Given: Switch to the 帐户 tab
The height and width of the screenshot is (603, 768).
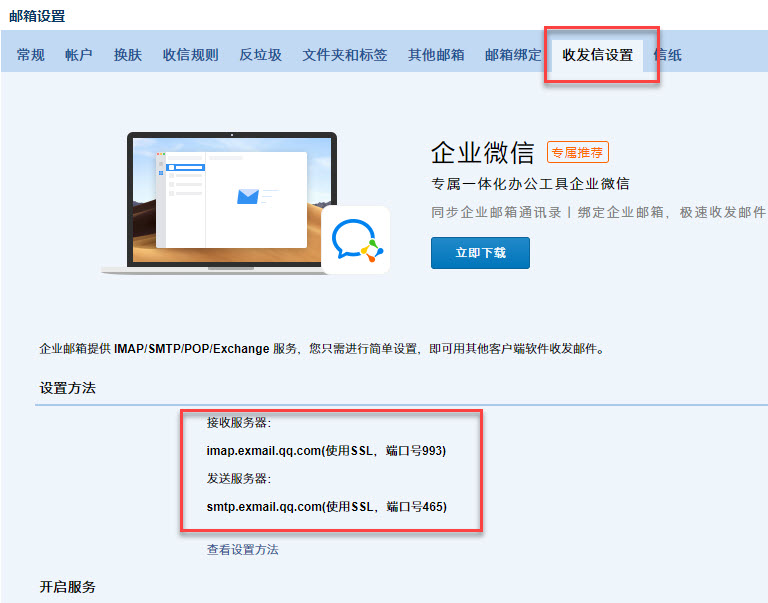Looking at the screenshot, I should tap(79, 55).
